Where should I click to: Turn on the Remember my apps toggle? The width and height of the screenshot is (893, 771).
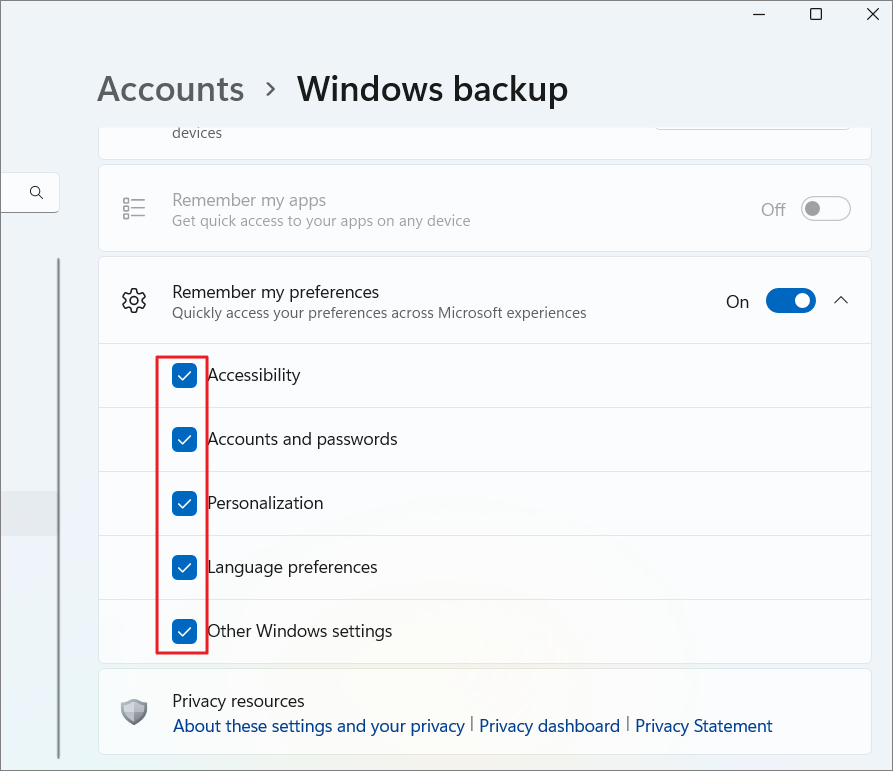point(825,208)
